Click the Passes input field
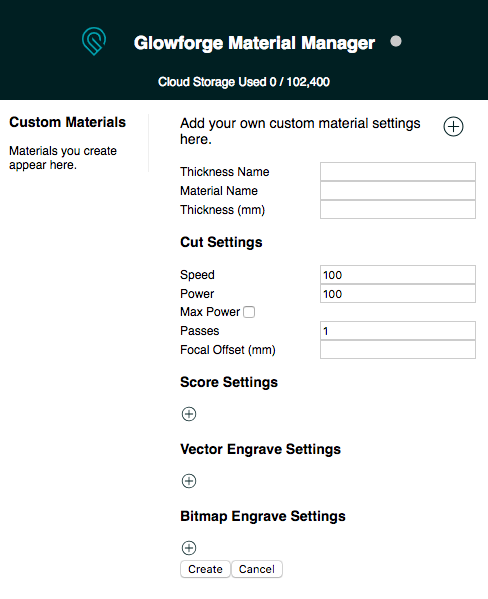488x599 pixels. coord(398,330)
